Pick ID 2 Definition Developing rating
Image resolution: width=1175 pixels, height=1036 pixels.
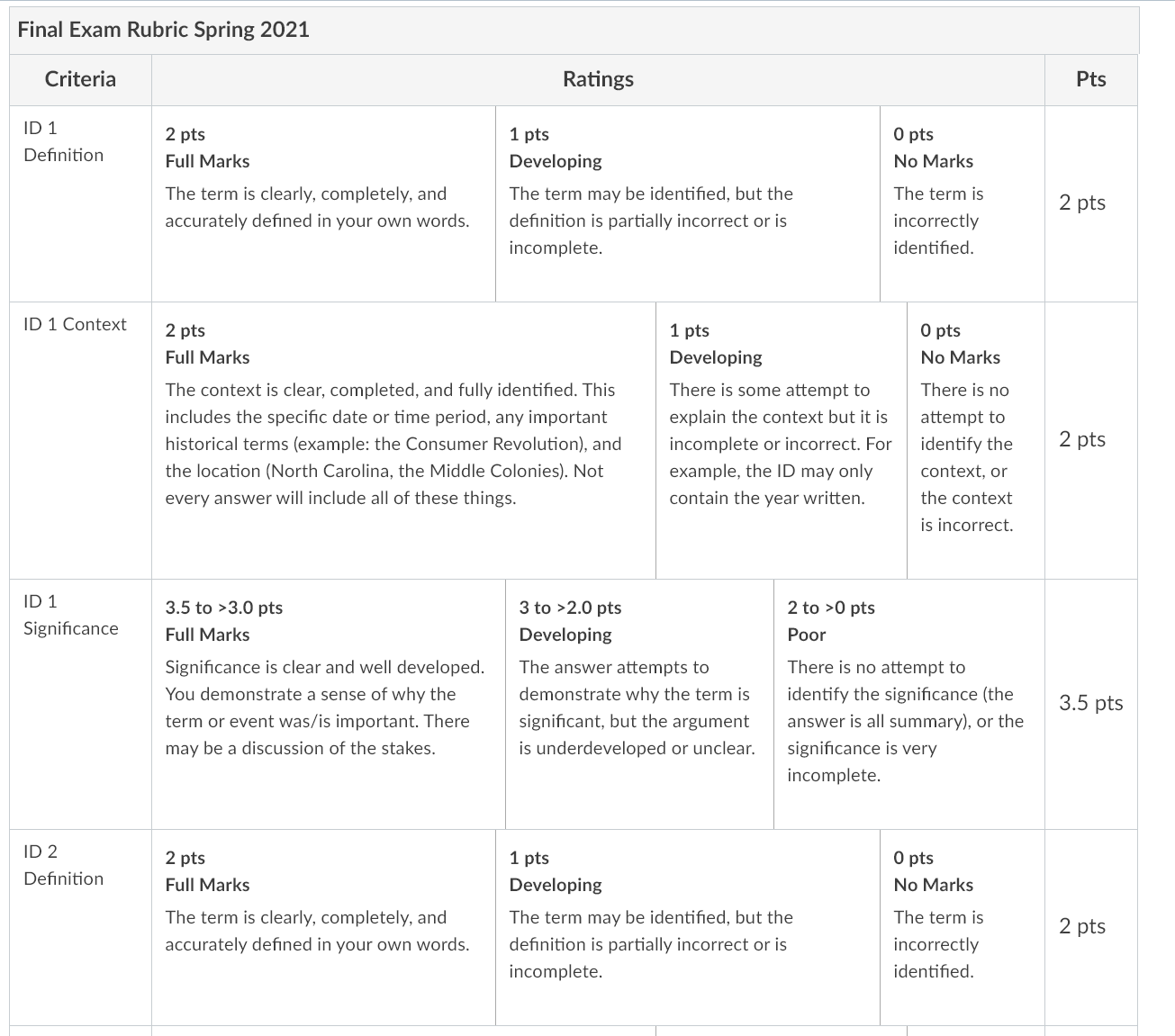pos(688,927)
